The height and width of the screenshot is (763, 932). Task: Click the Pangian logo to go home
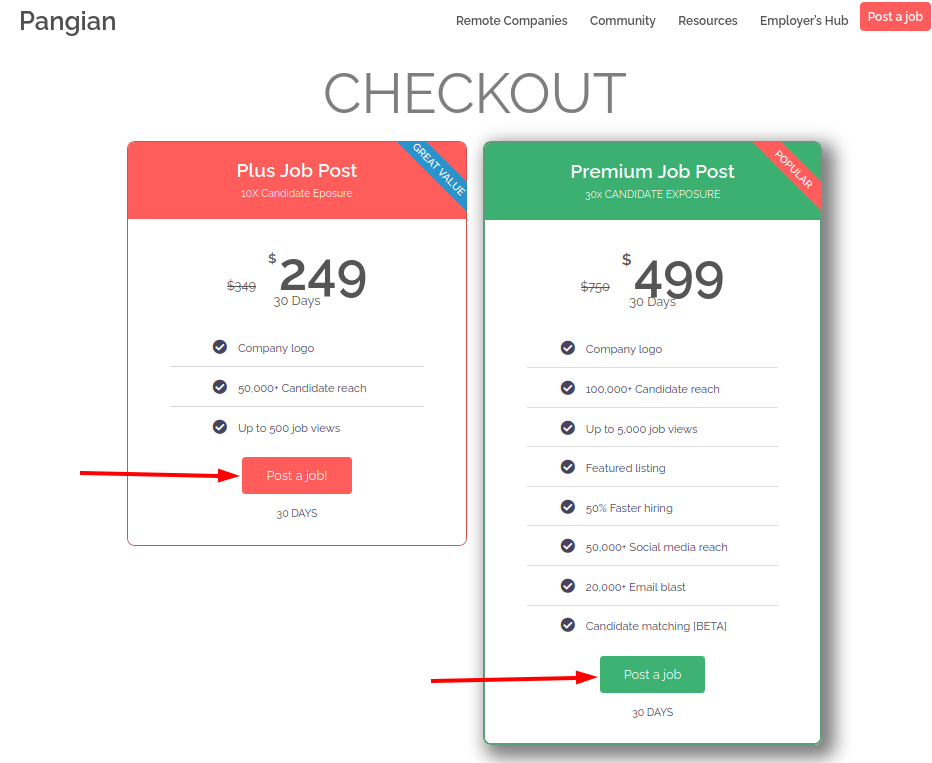68,21
